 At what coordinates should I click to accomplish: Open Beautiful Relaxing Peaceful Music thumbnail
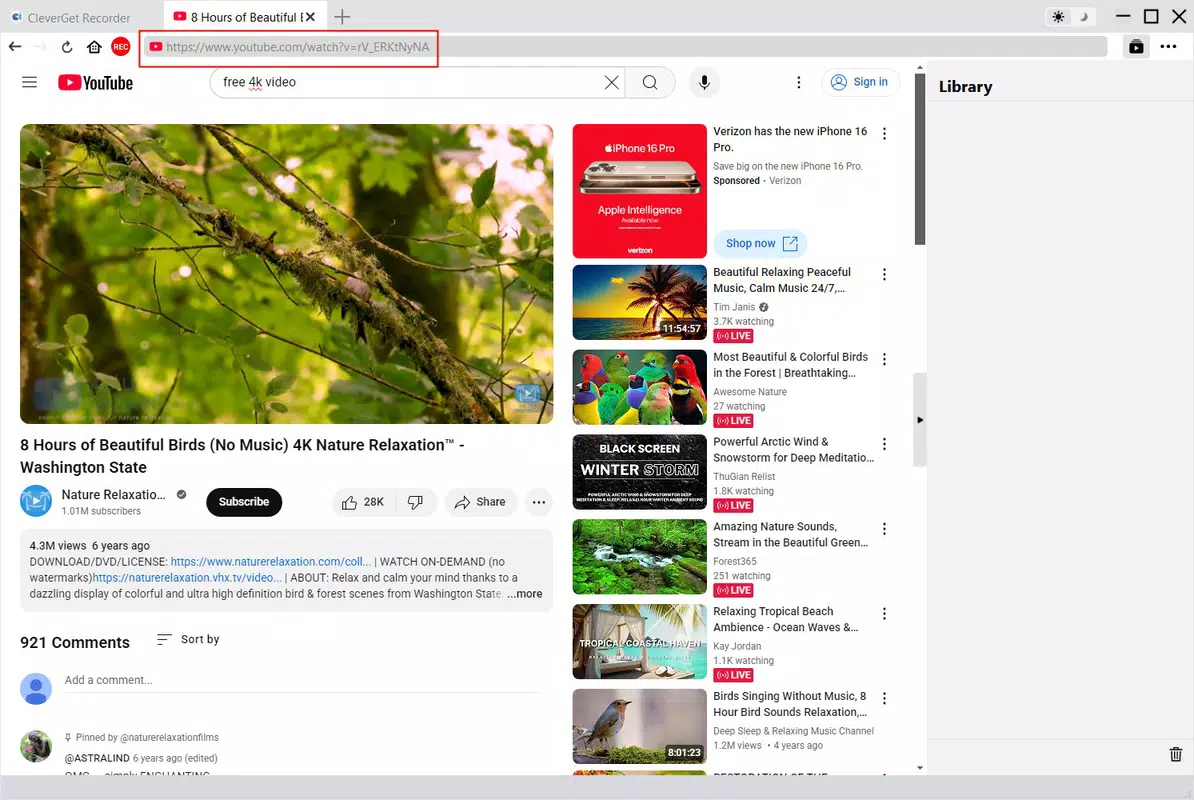640,302
